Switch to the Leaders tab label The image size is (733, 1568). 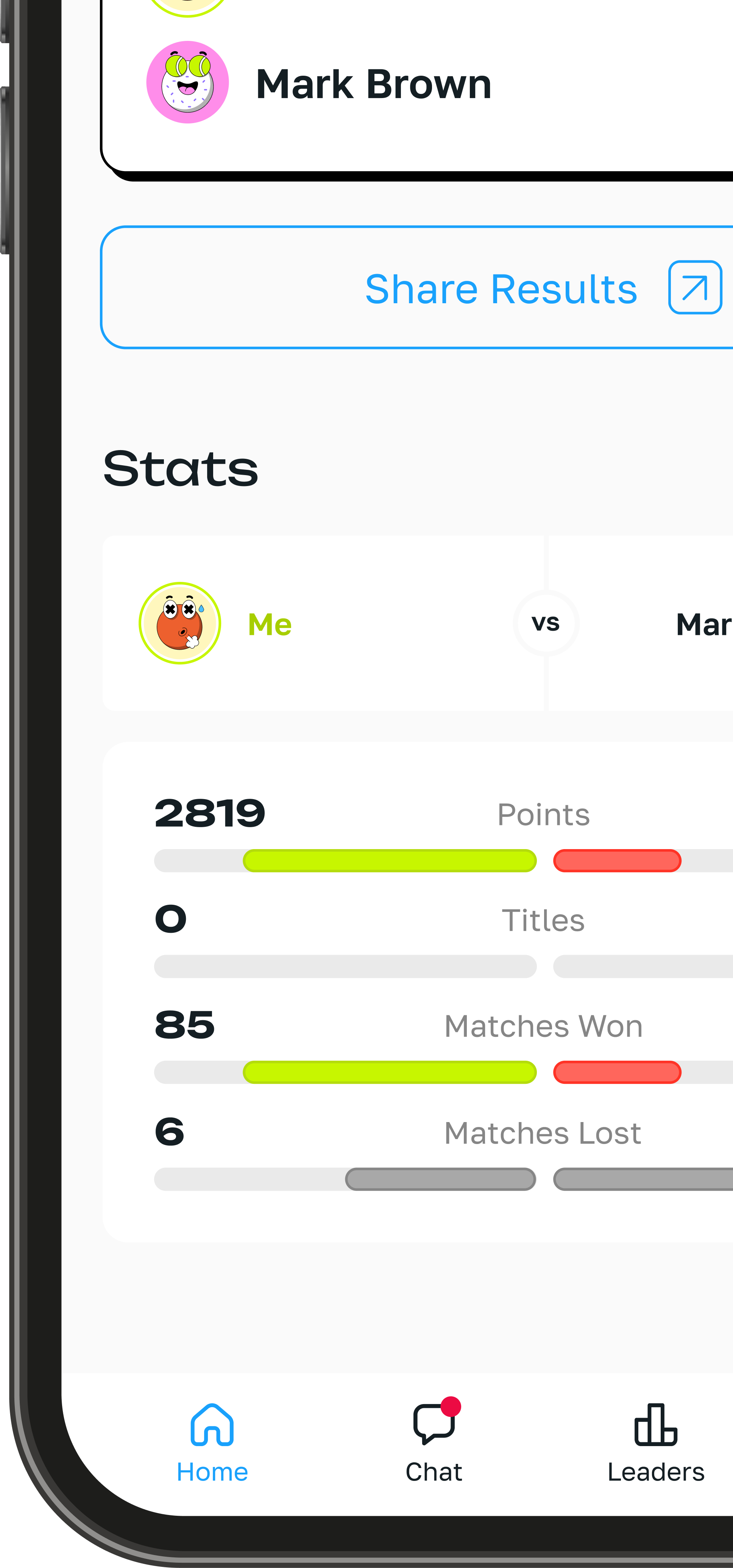(656, 1472)
